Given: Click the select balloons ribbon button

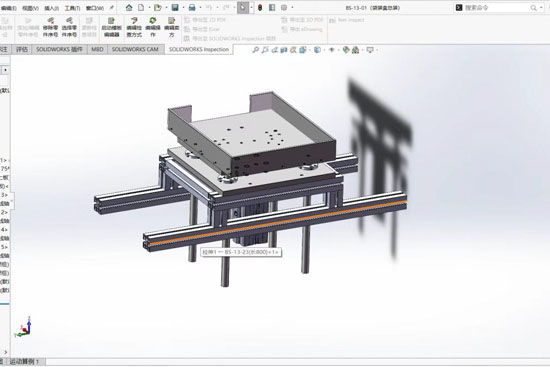Looking at the screenshot, I should 69,28.
